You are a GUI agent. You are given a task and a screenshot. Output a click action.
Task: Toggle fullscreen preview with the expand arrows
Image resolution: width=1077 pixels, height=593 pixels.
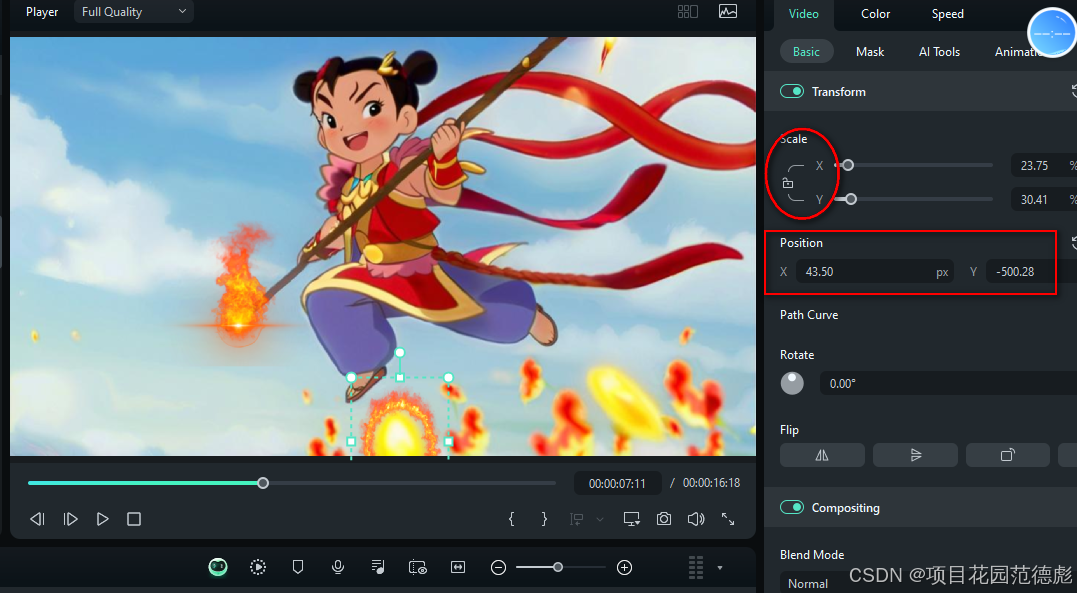coord(728,519)
